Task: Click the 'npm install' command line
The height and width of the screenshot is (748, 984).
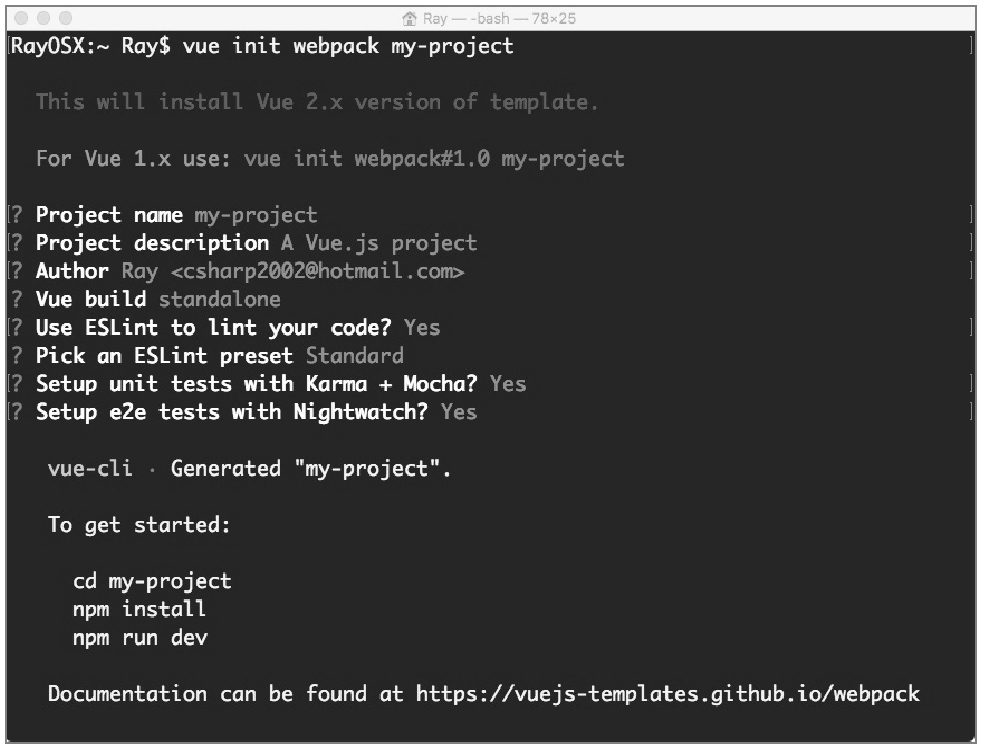Action: pyautogui.click(x=139, y=609)
